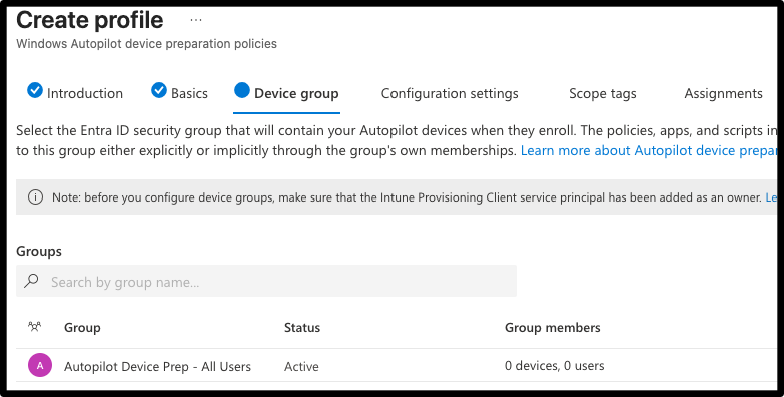Click the Active status cell
Viewport: 784px width, 397px height.
[x=301, y=366]
